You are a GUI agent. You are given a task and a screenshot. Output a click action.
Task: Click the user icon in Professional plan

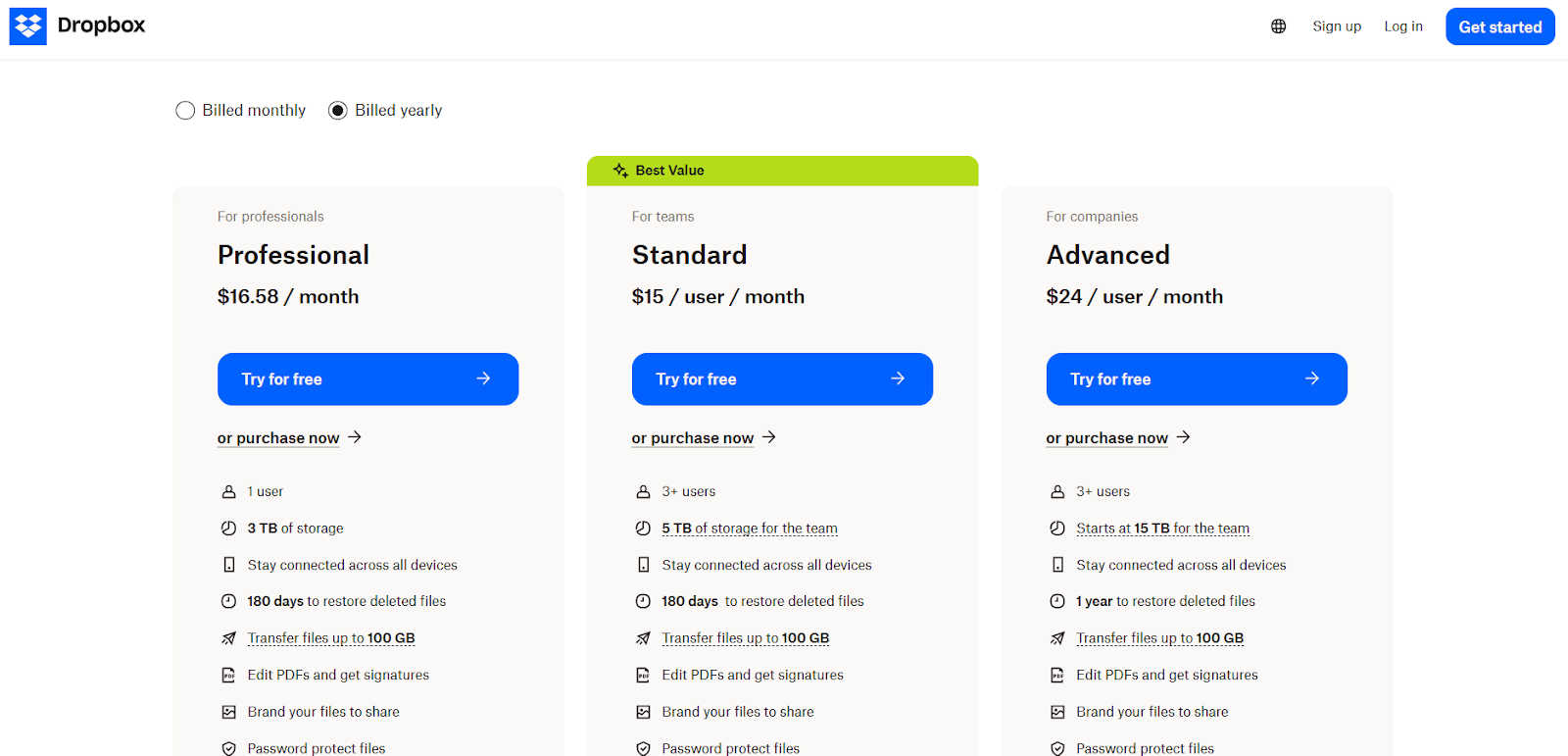coord(228,491)
